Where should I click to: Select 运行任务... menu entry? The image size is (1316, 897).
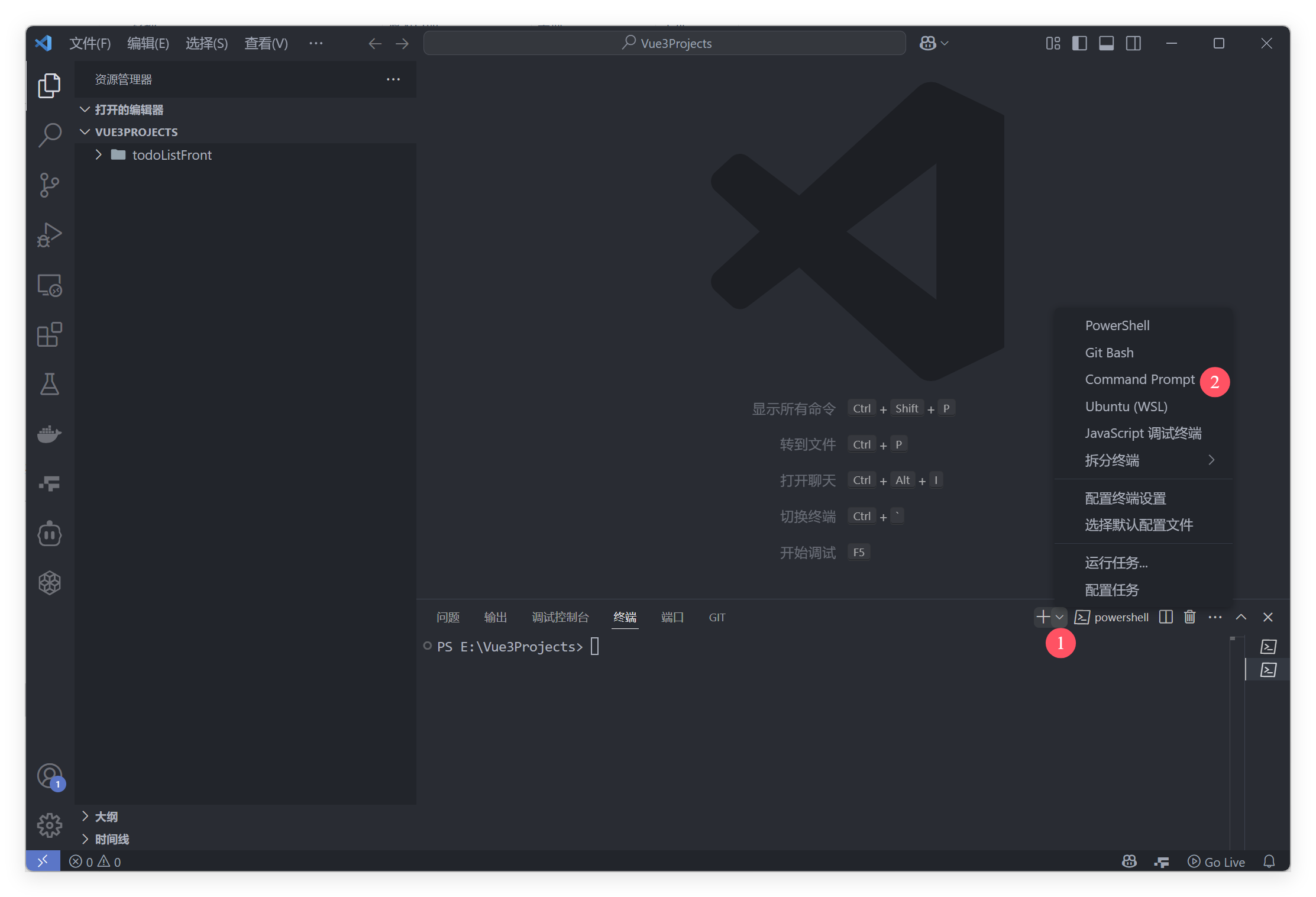1144,563
